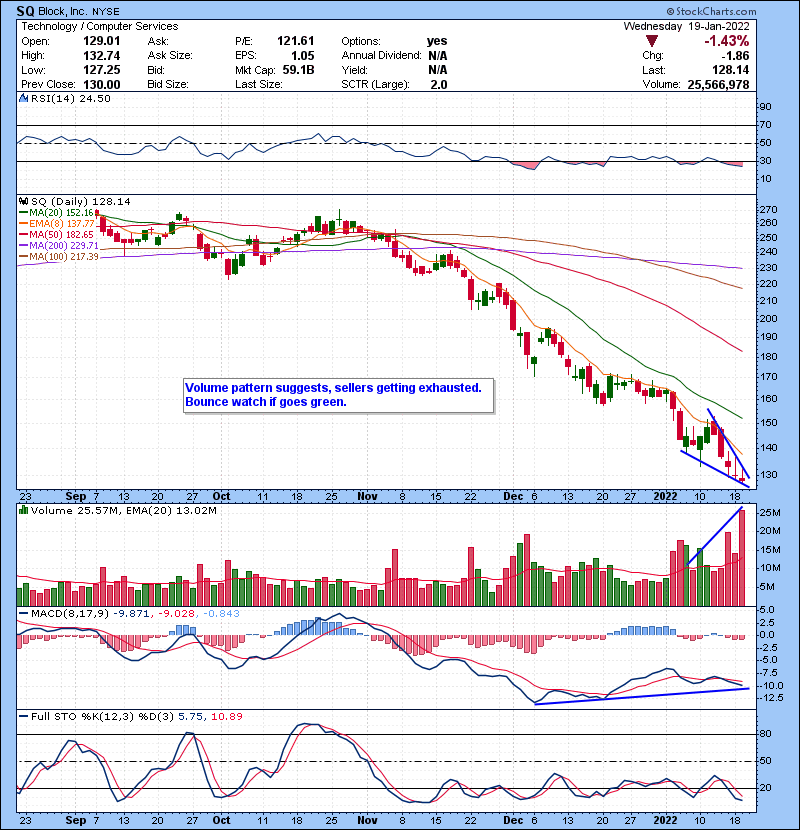Click the Last price 128.14 in header
Screen dimensions: 800x830
(x=731, y=70)
